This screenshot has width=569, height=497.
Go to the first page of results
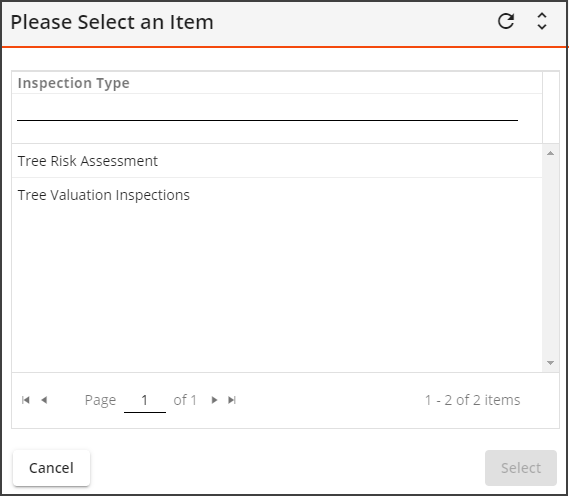pos(26,400)
